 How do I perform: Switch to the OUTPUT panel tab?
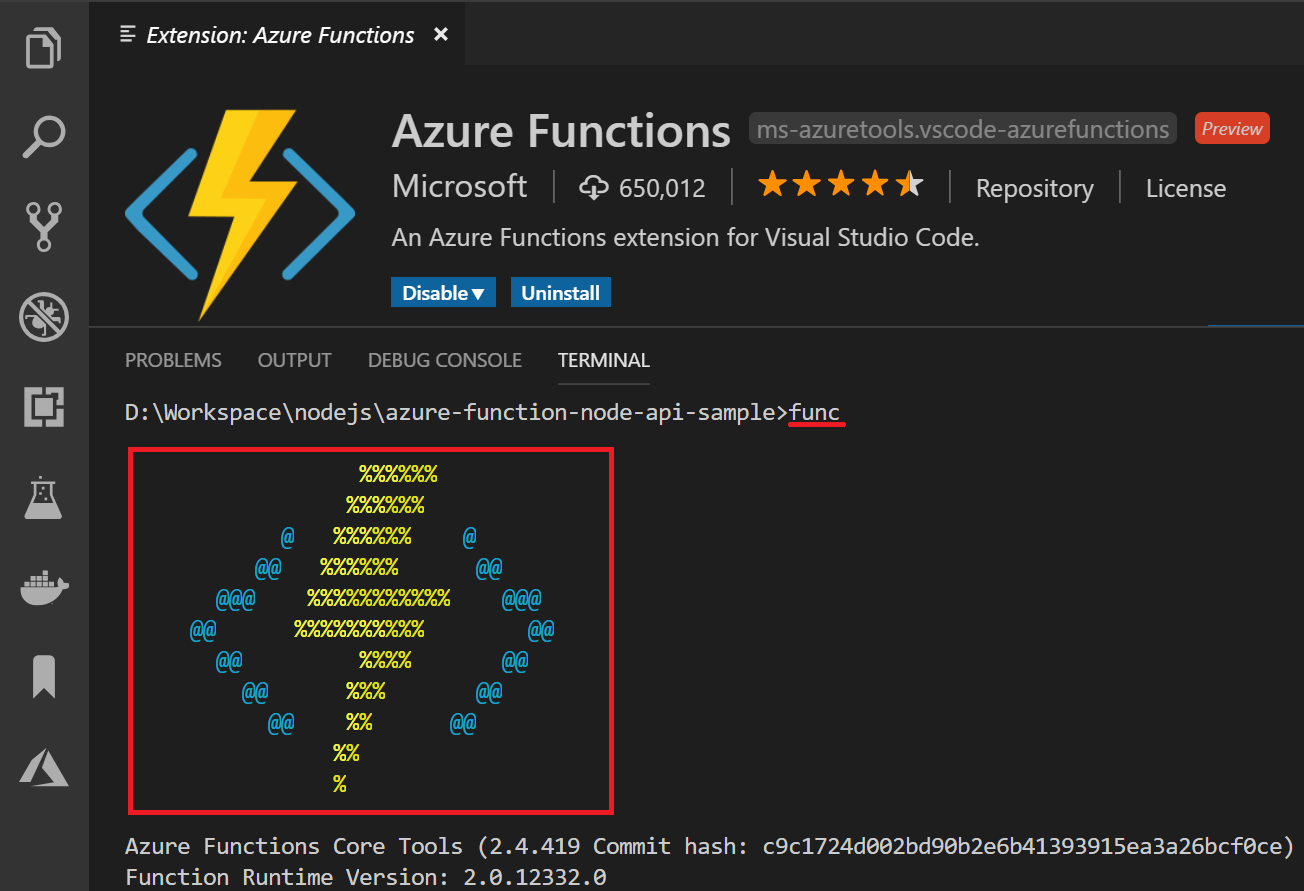[x=294, y=360]
